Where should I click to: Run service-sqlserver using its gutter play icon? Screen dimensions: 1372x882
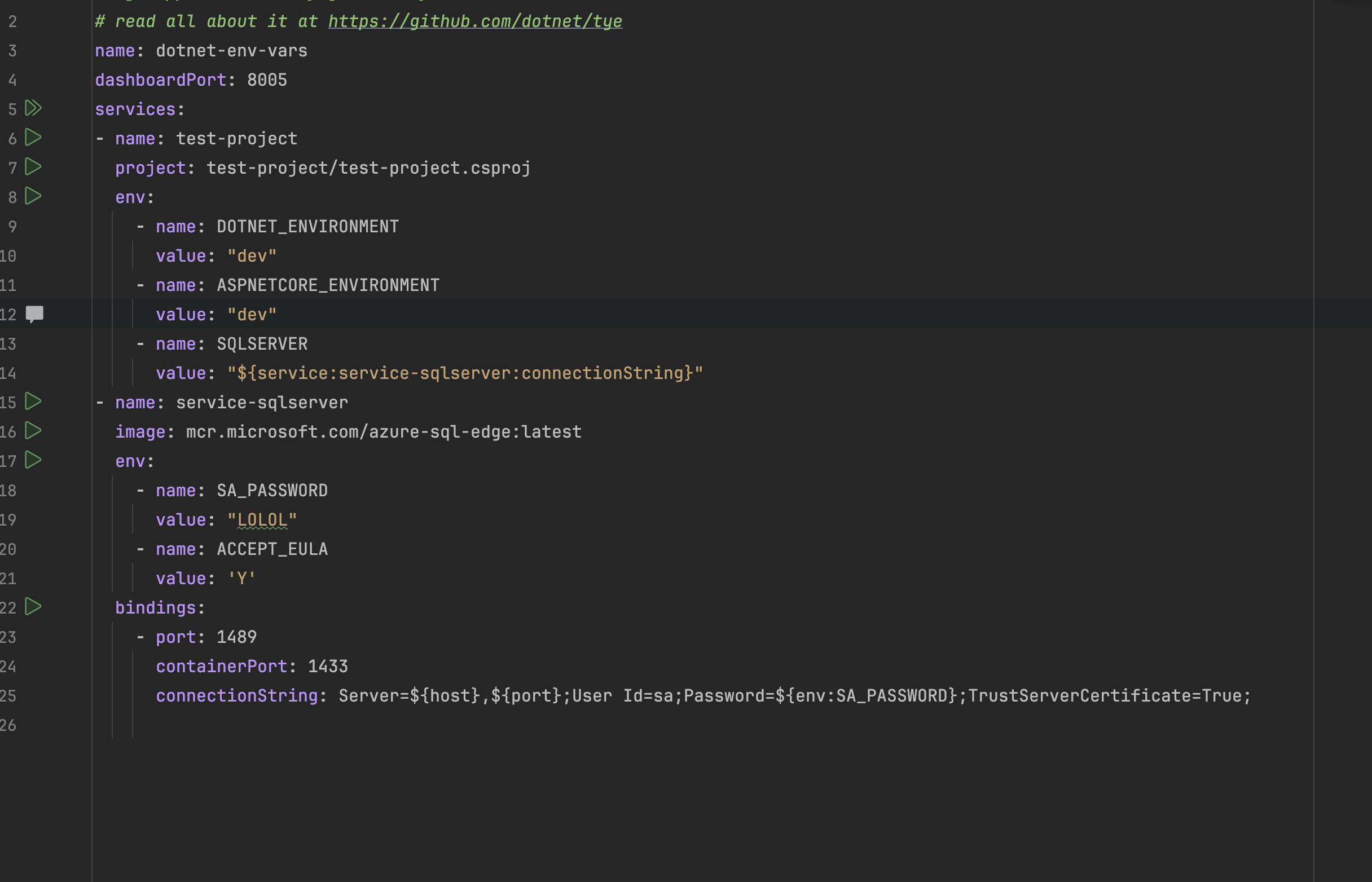click(x=33, y=402)
